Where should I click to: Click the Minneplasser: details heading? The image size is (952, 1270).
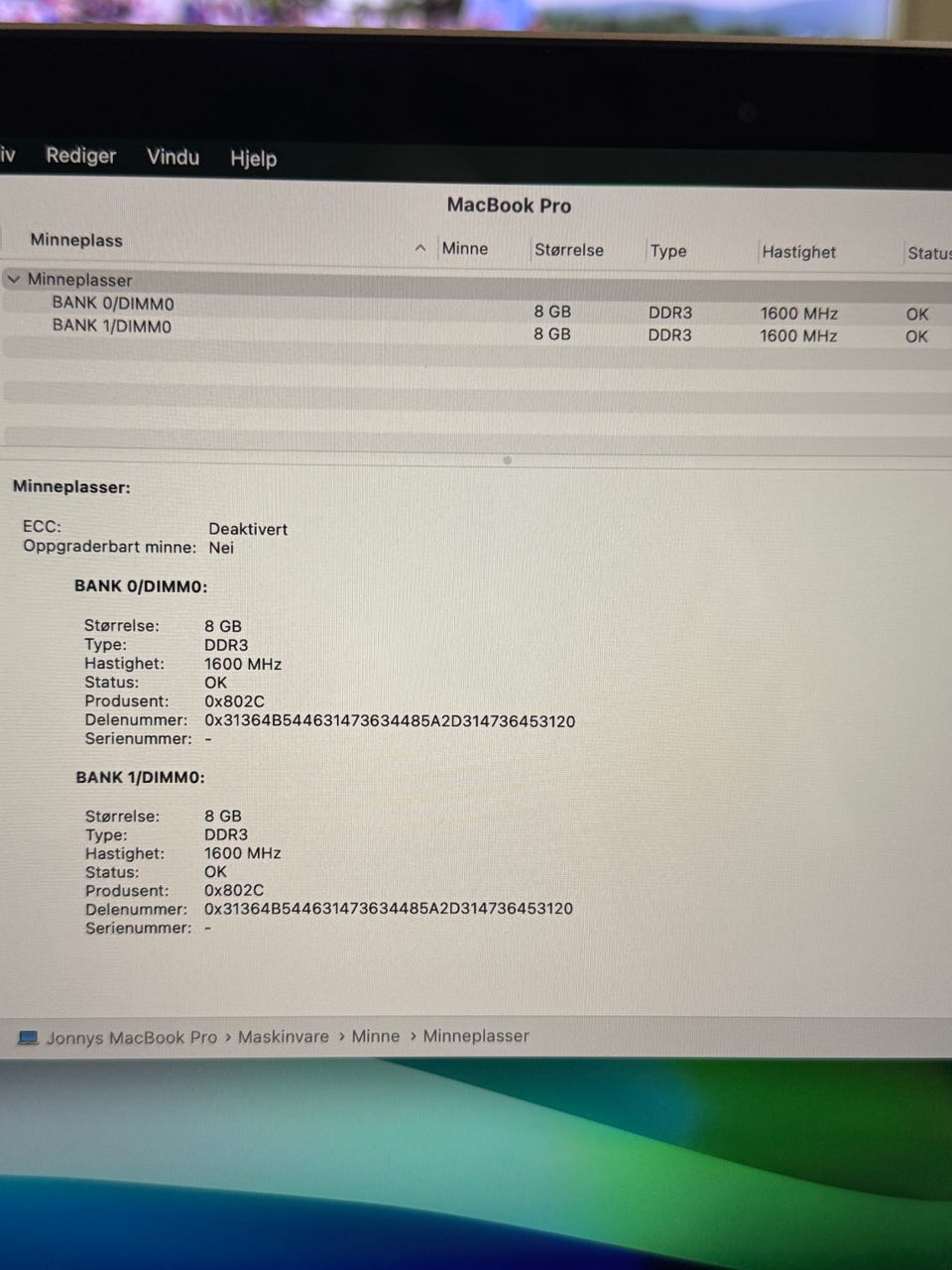coord(71,487)
